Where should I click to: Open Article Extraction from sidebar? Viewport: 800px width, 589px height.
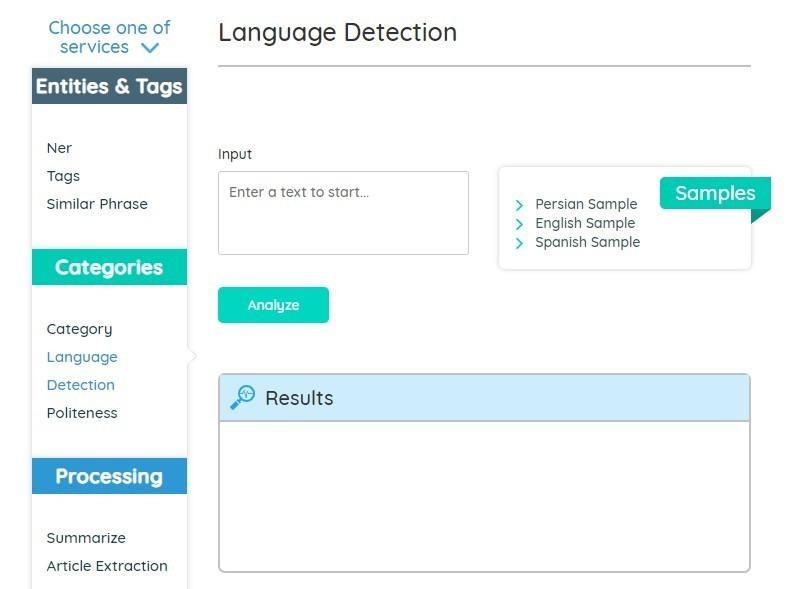point(107,566)
